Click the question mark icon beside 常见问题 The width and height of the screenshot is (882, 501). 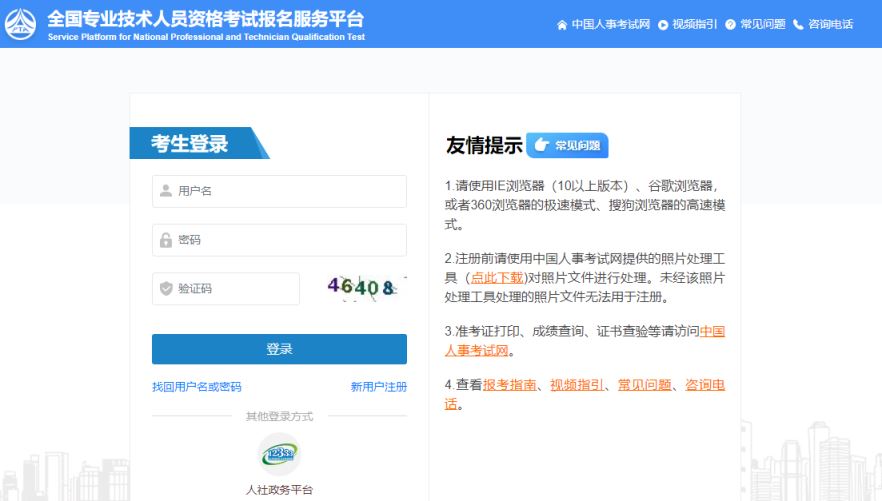click(730, 24)
